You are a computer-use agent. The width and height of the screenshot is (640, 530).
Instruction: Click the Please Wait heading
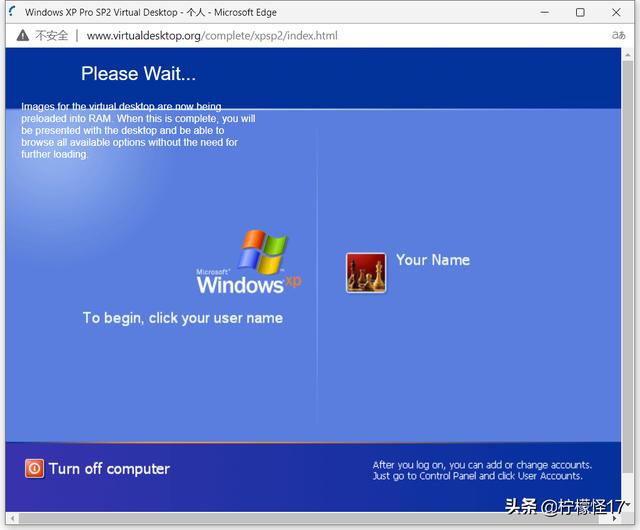pos(138,73)
